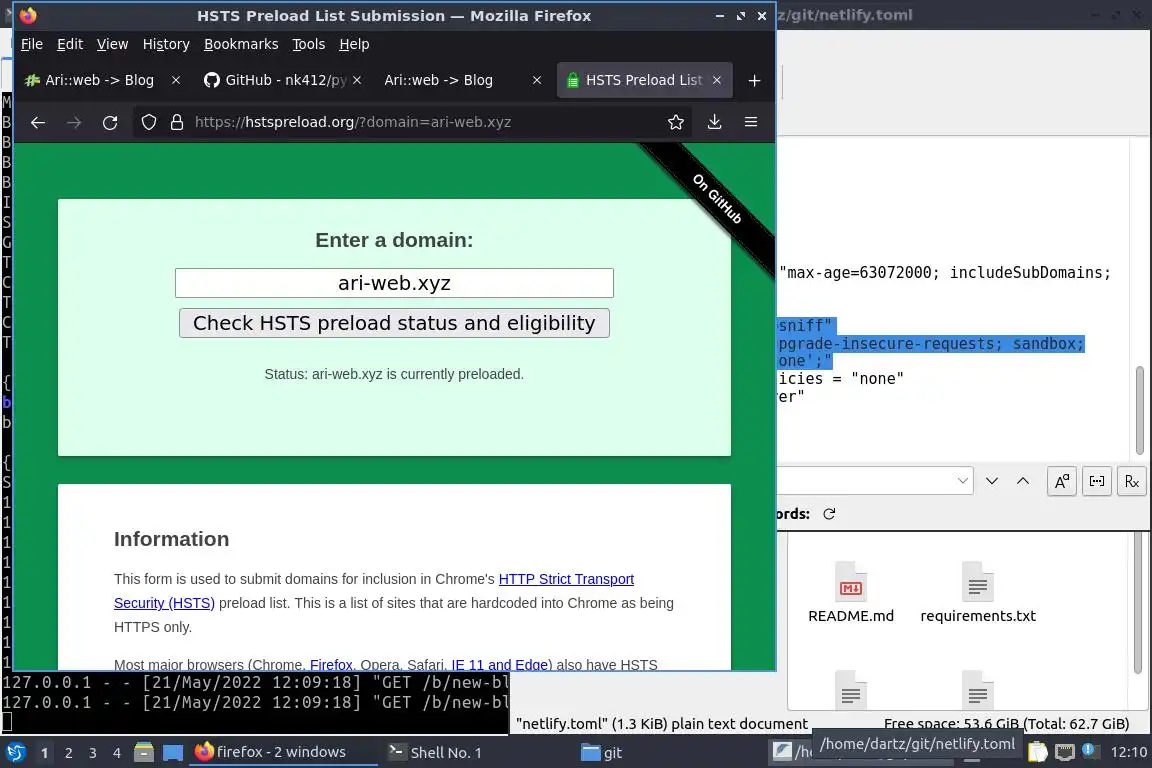
Task: Bookmark this page with the star icon
Action: pyautogui.click(x=676, y=122)
